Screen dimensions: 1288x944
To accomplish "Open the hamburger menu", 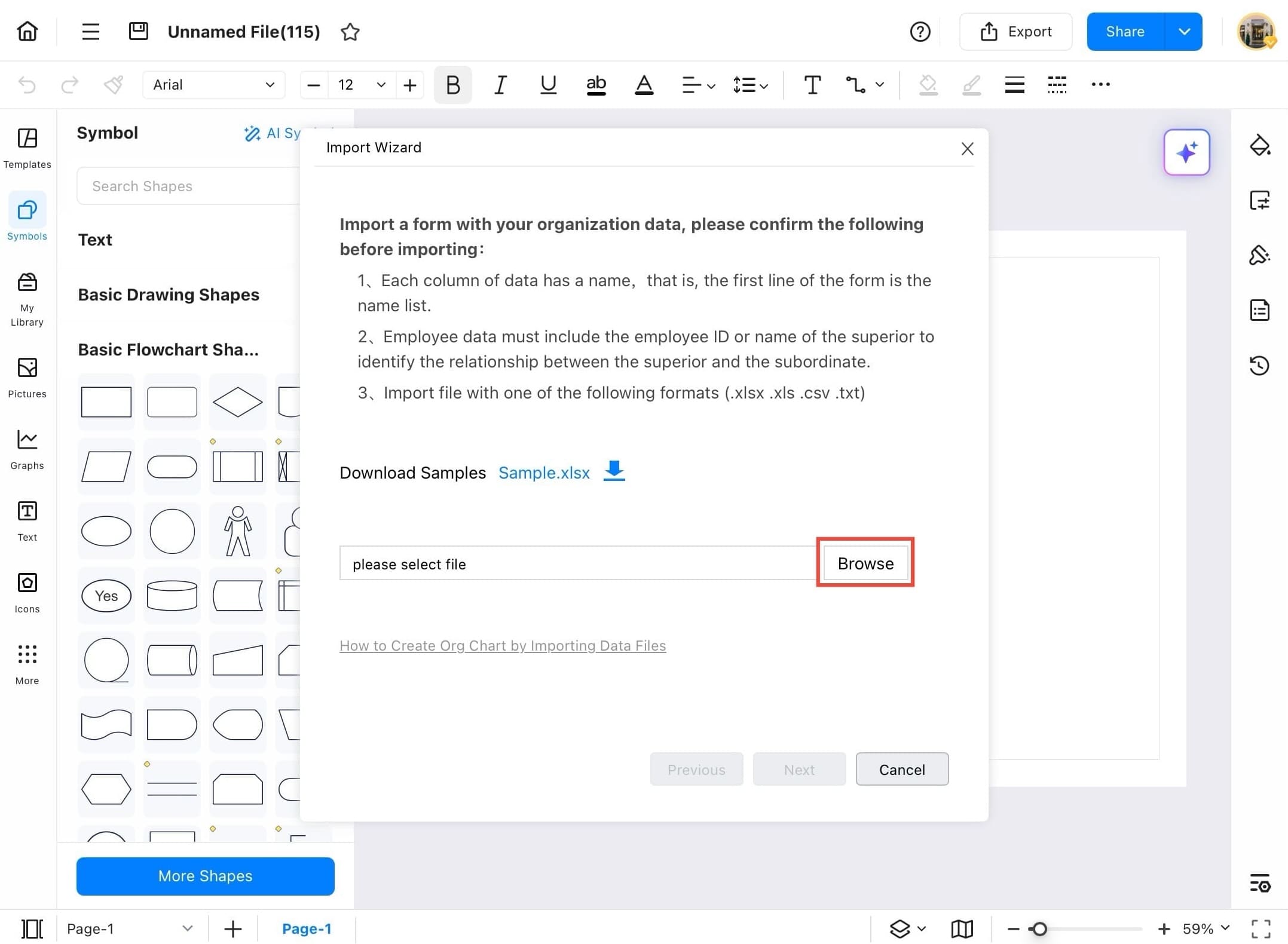I will point(90,31).
